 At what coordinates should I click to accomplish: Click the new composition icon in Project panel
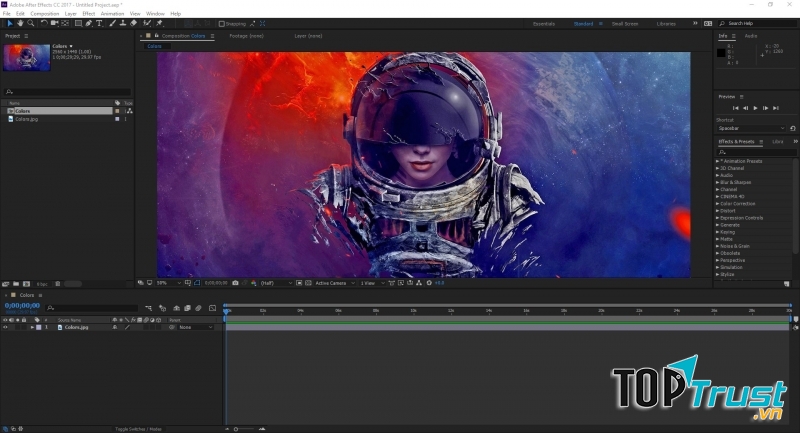[x=27, y=284]
